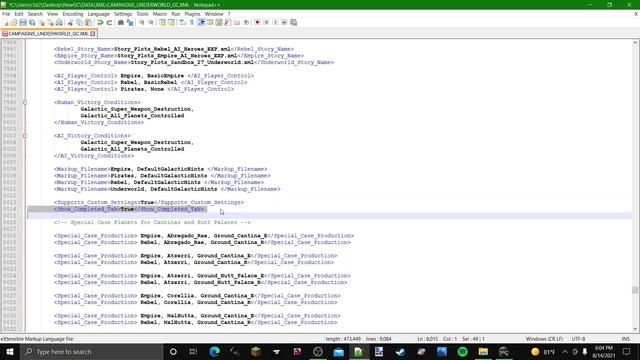The image size is (640, 360).
Task: Toggle the highlighted Indent Guide button
Action: click(201, 22)
